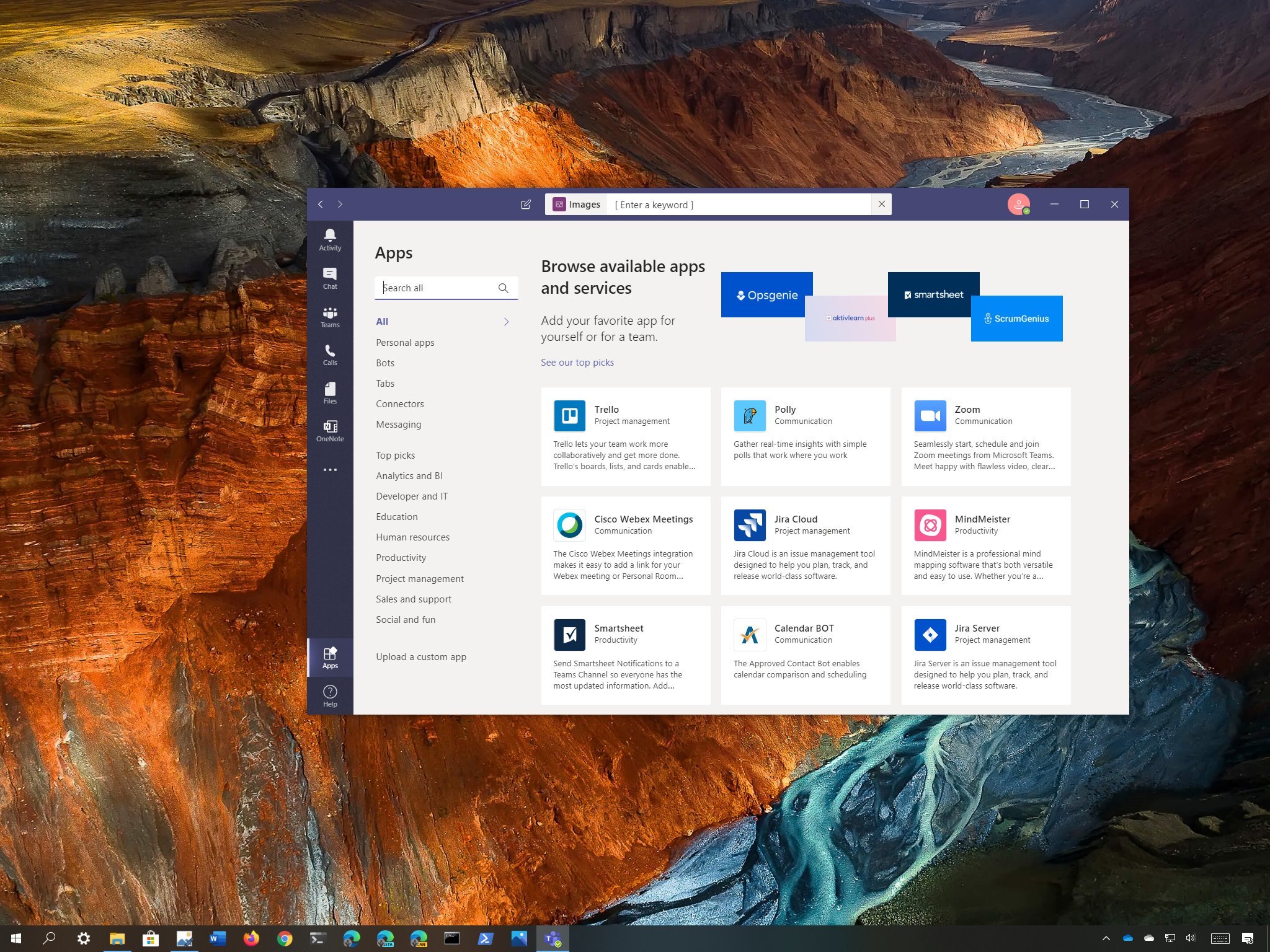Open the smartsheet banner tile
This screenshot has height=952, width=1270.
[934, 295]
